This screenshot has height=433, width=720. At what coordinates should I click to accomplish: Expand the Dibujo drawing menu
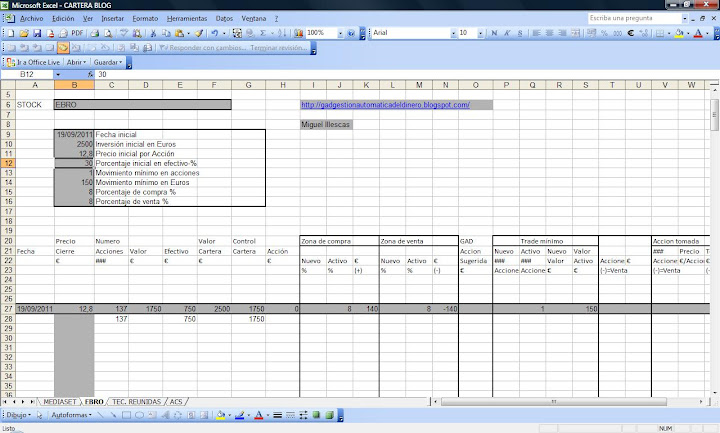(18, 415)
